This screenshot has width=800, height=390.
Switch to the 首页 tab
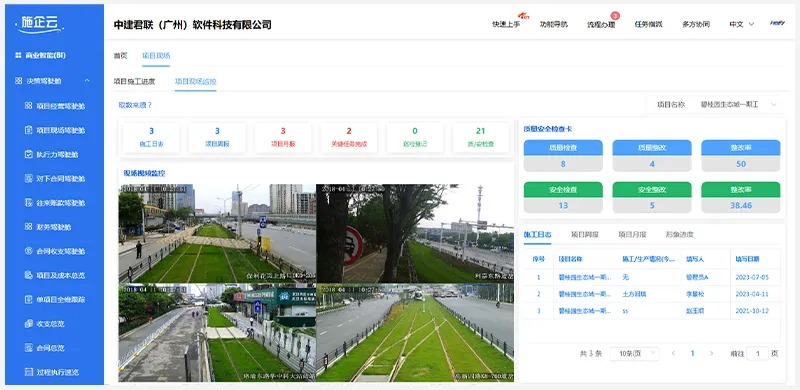pos(120,56)
